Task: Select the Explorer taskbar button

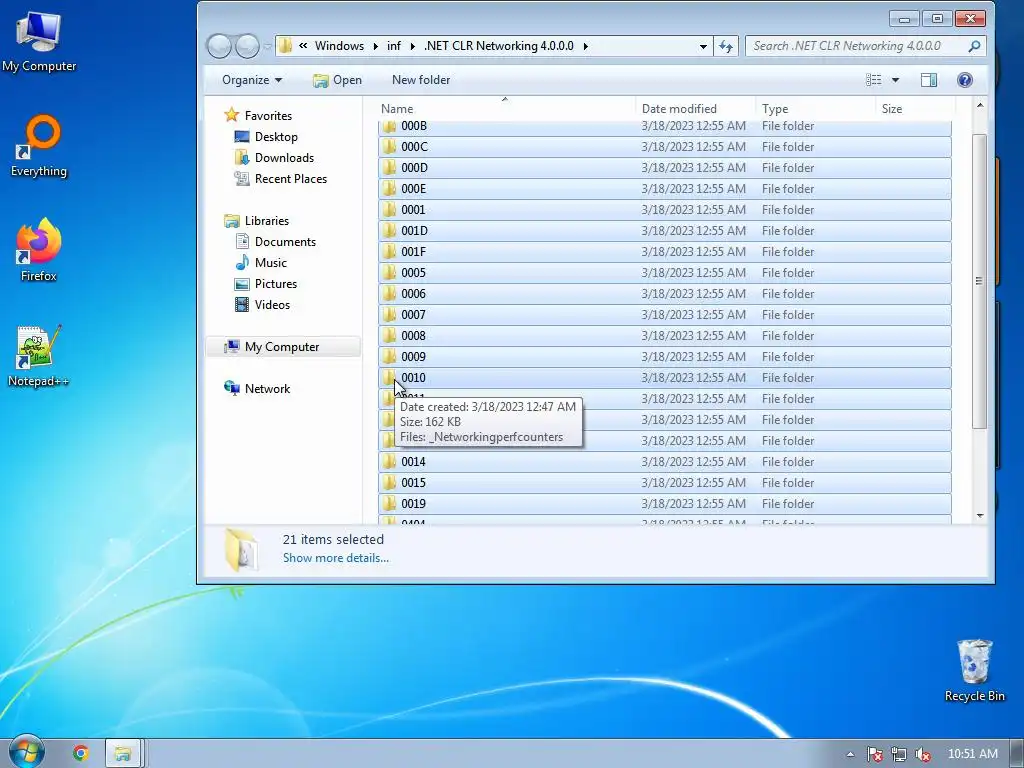Action: click(x=123, y=754)
